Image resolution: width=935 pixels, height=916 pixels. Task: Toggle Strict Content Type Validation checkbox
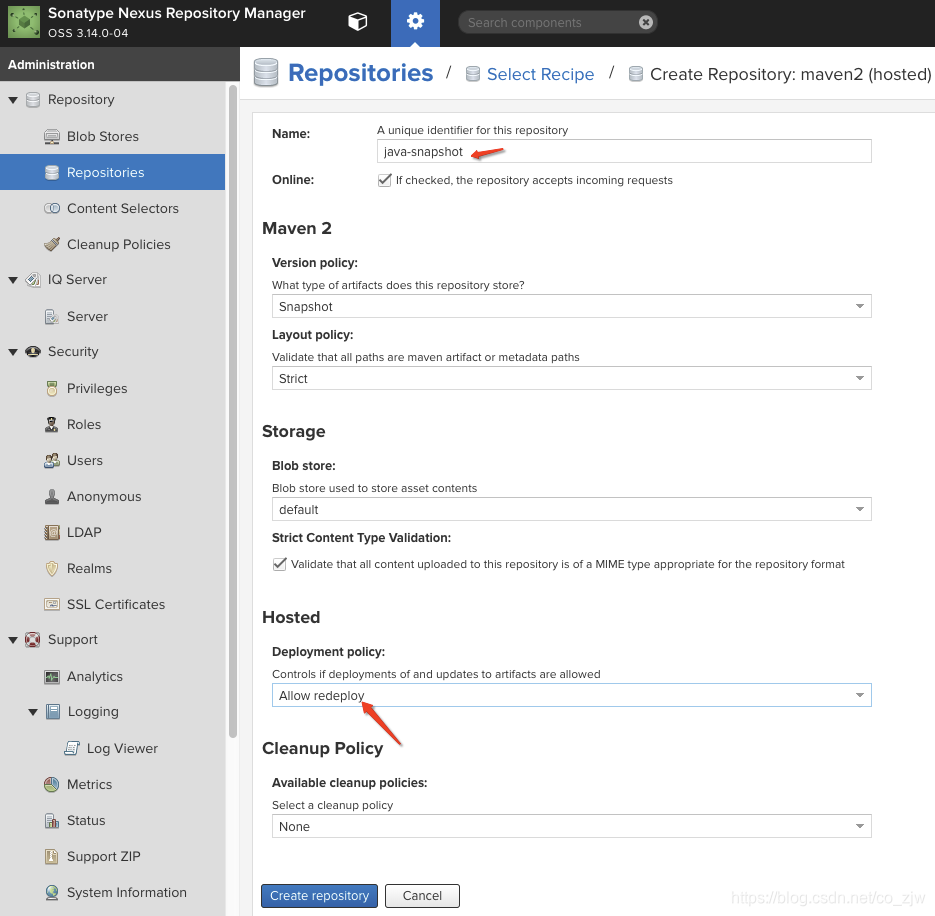pyautogui.click(x=279, y=564)
